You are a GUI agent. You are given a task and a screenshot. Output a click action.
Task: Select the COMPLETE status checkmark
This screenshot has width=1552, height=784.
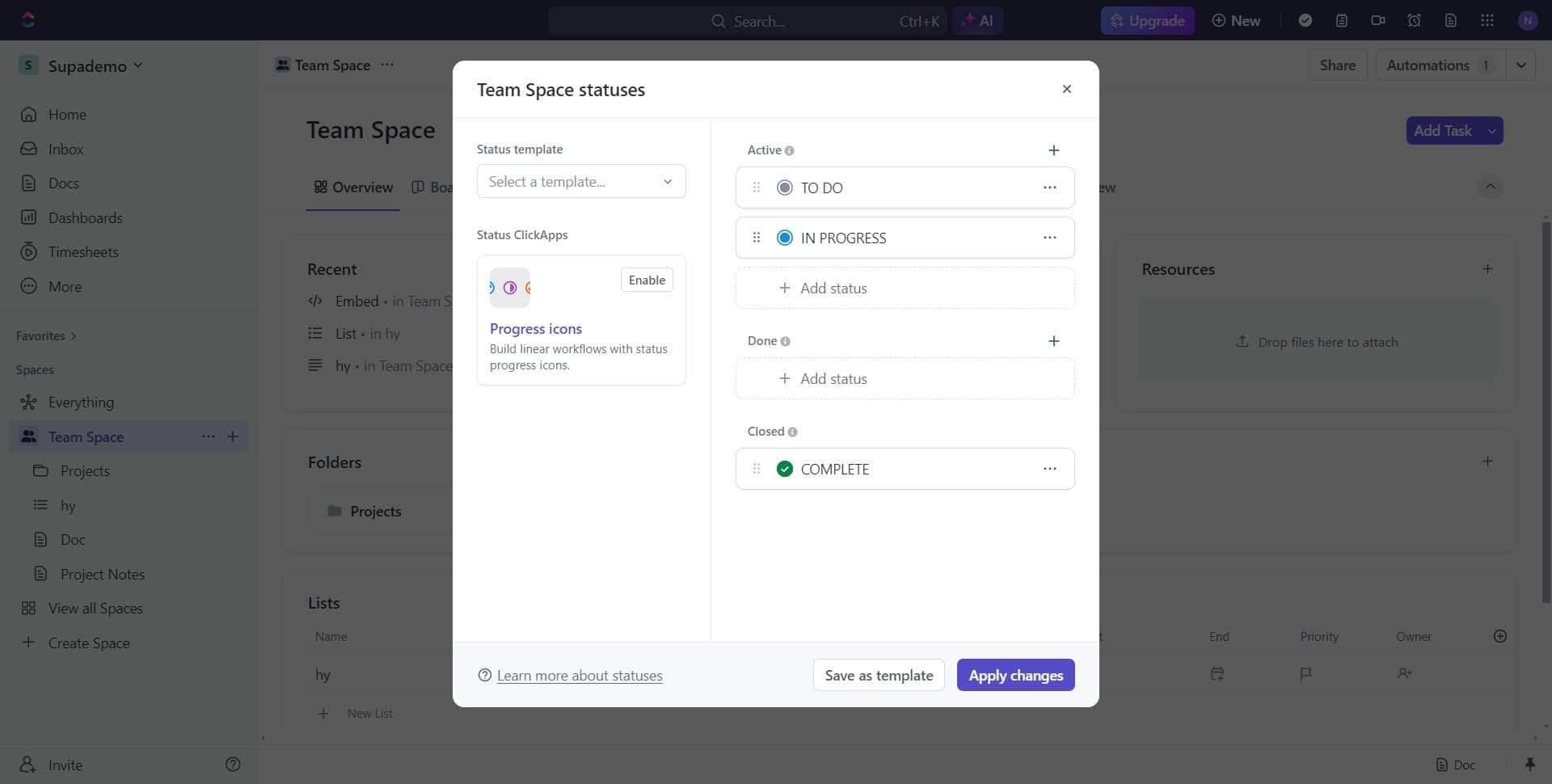(x=784, y=468)
